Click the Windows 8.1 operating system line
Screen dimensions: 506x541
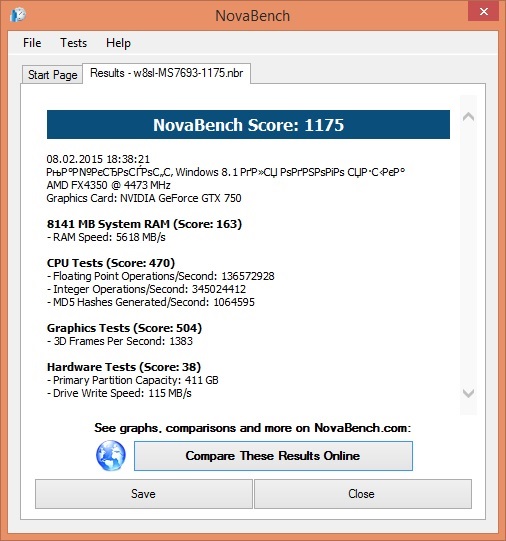coord(226,172)
